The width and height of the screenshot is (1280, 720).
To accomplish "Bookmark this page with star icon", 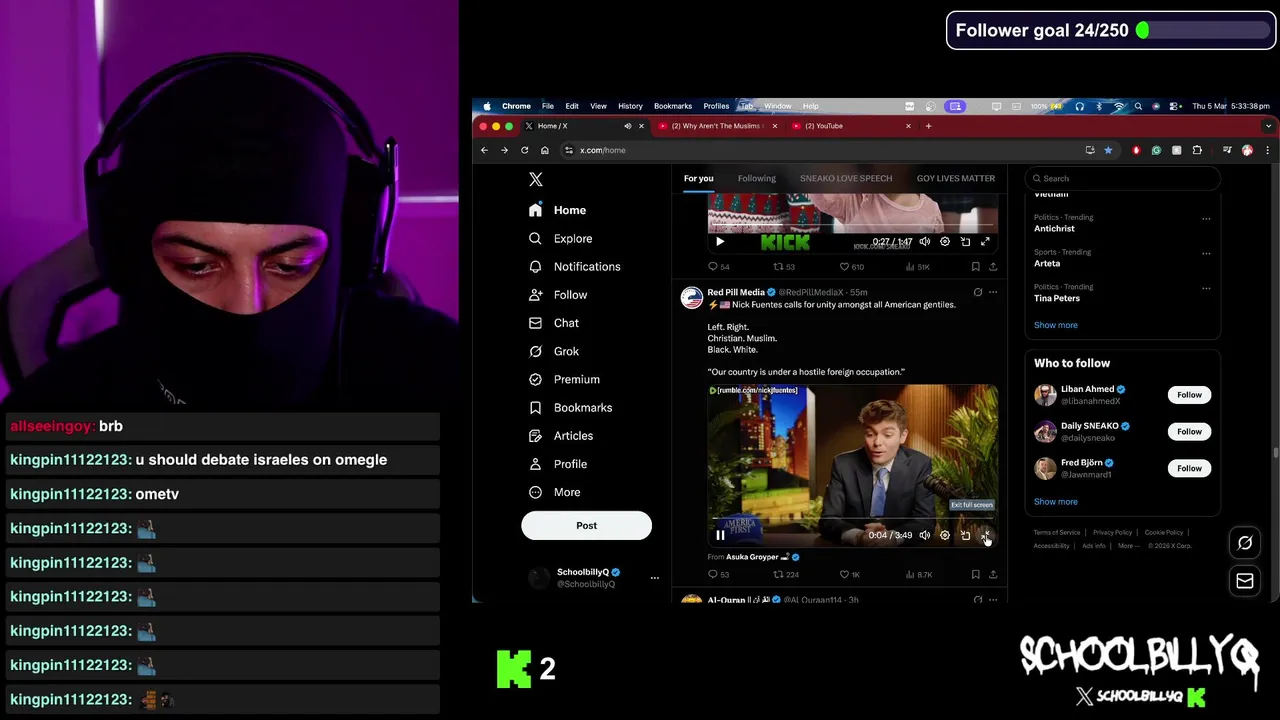I will [1108, 150].
